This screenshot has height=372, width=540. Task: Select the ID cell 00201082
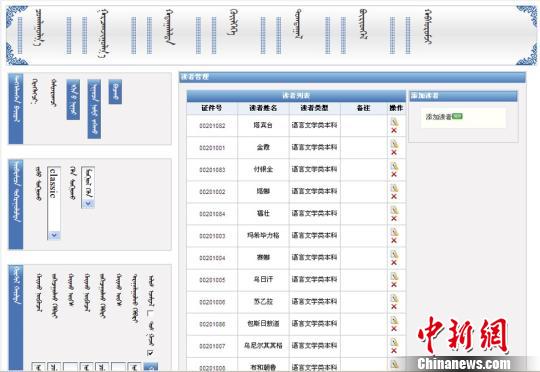(212, 126)
